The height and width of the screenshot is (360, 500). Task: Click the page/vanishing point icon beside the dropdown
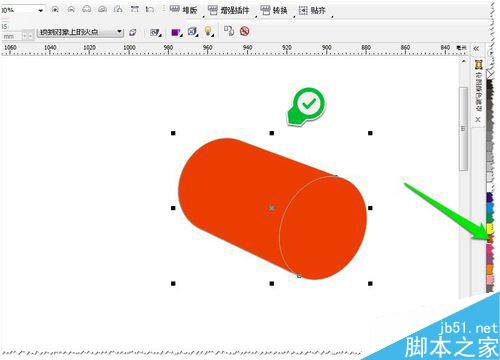pos(133,32)
